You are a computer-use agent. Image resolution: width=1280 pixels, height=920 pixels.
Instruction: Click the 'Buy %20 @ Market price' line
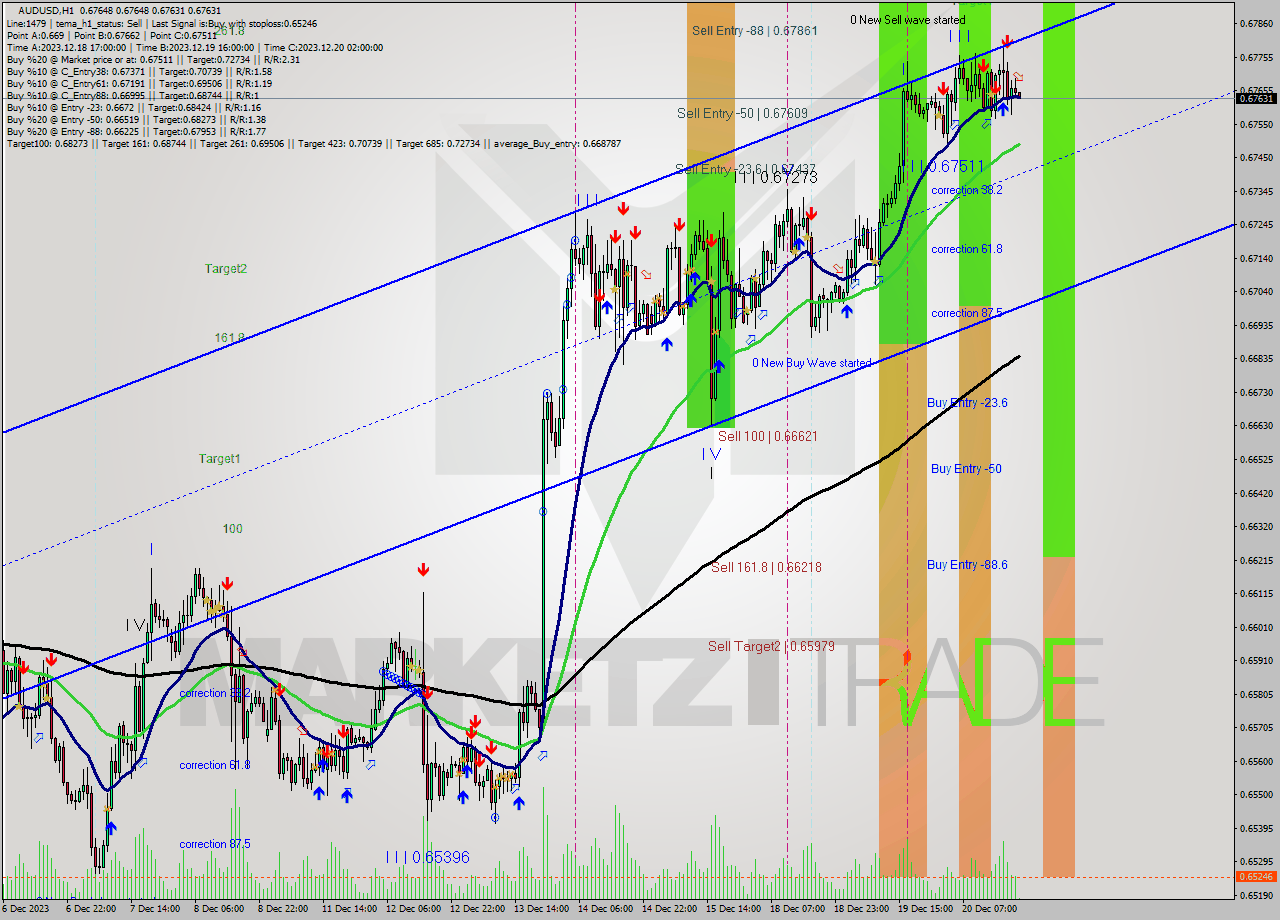pos(153,59)
